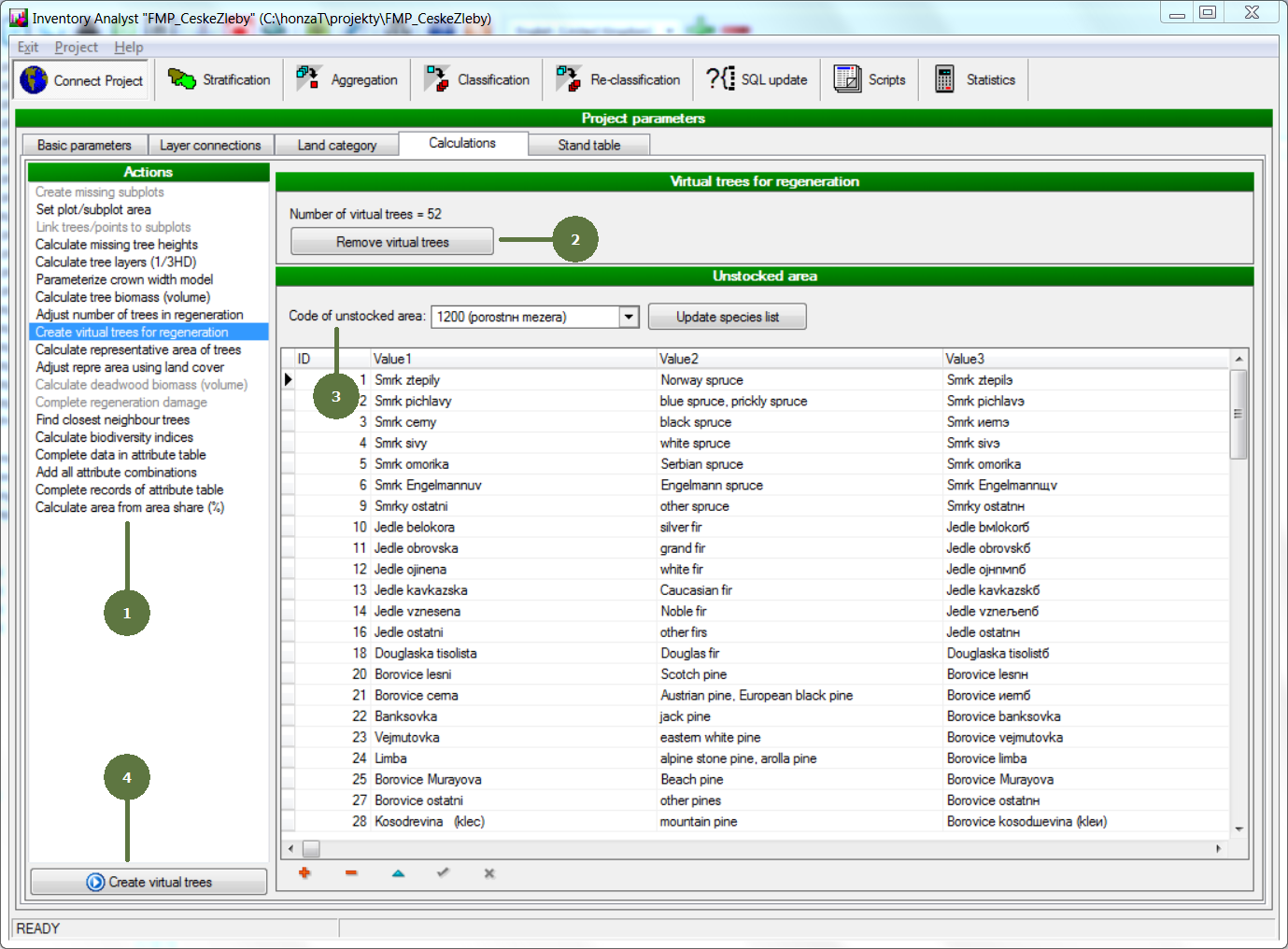Open the Classification tool
This screenshot has height=949, width=1288.
coord(476,80)
